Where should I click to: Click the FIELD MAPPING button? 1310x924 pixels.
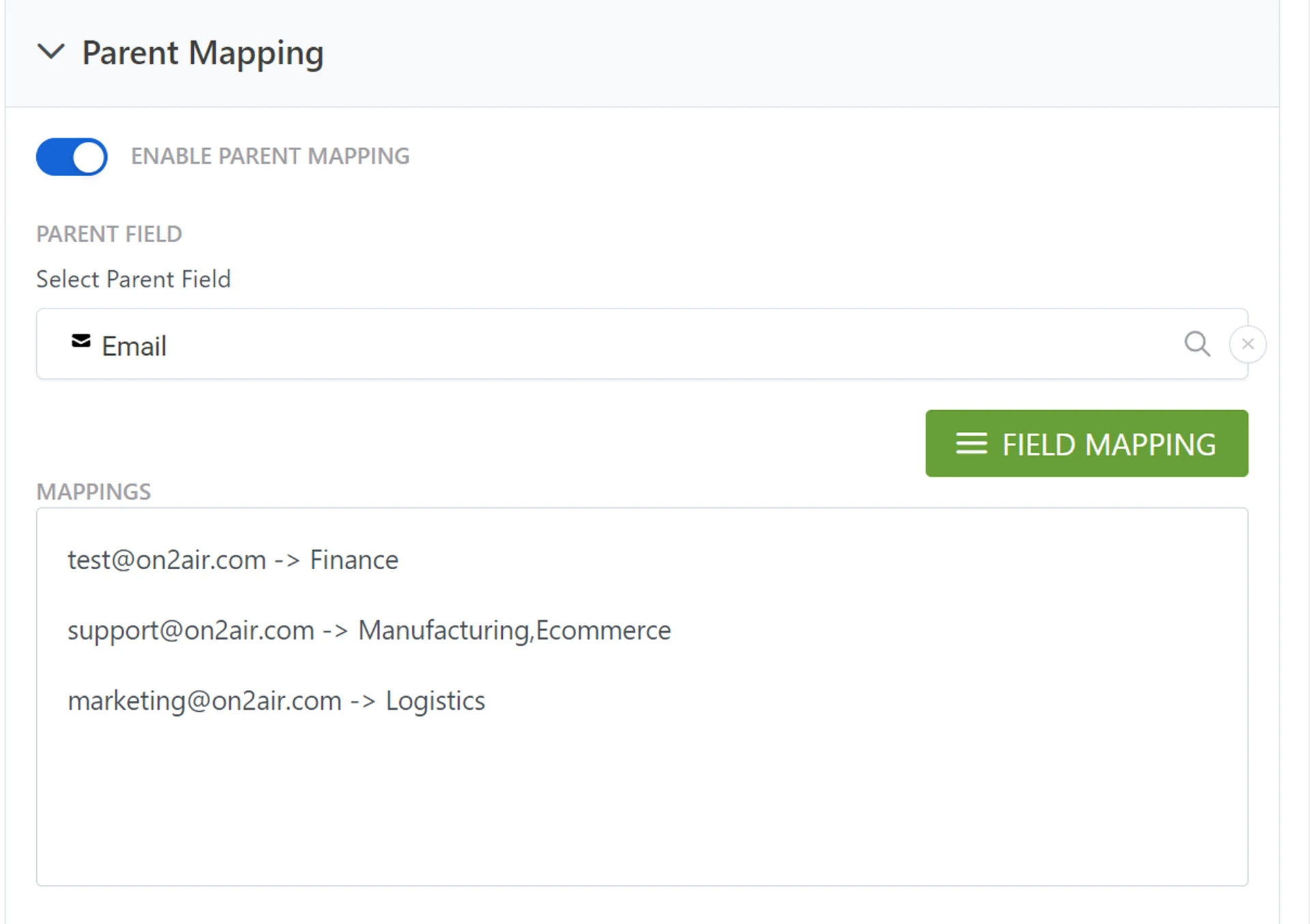(x=1086, y=444)
